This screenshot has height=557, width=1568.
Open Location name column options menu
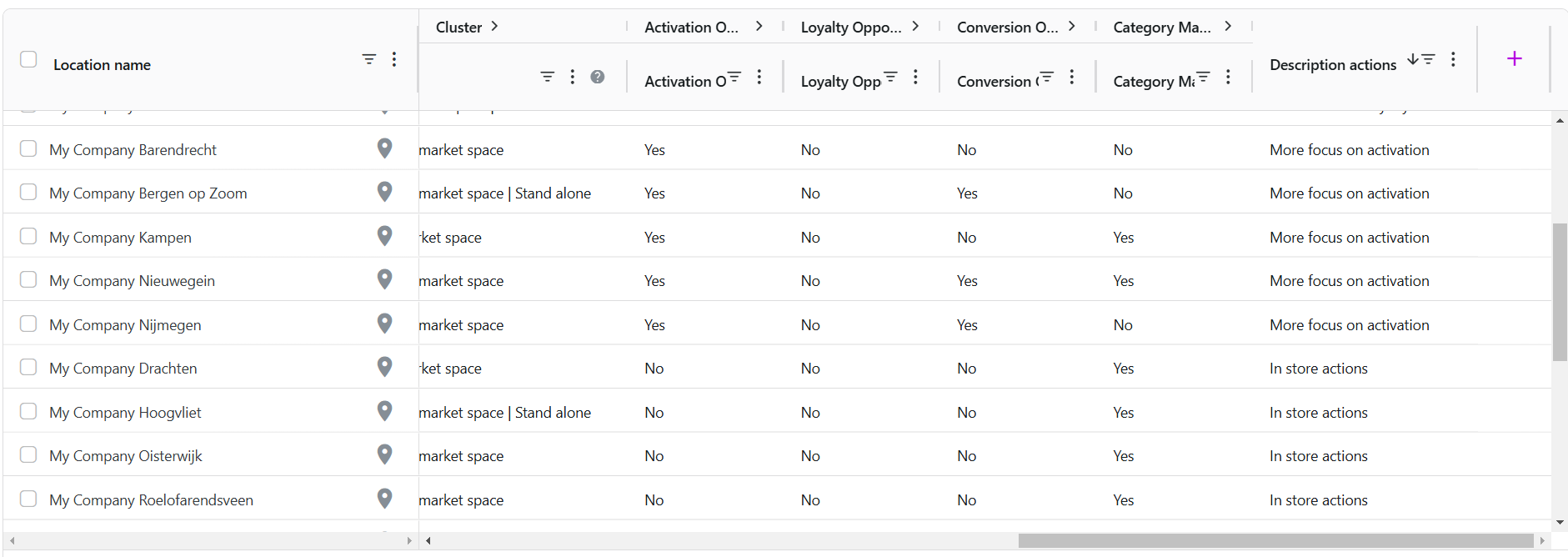[394, 59]
